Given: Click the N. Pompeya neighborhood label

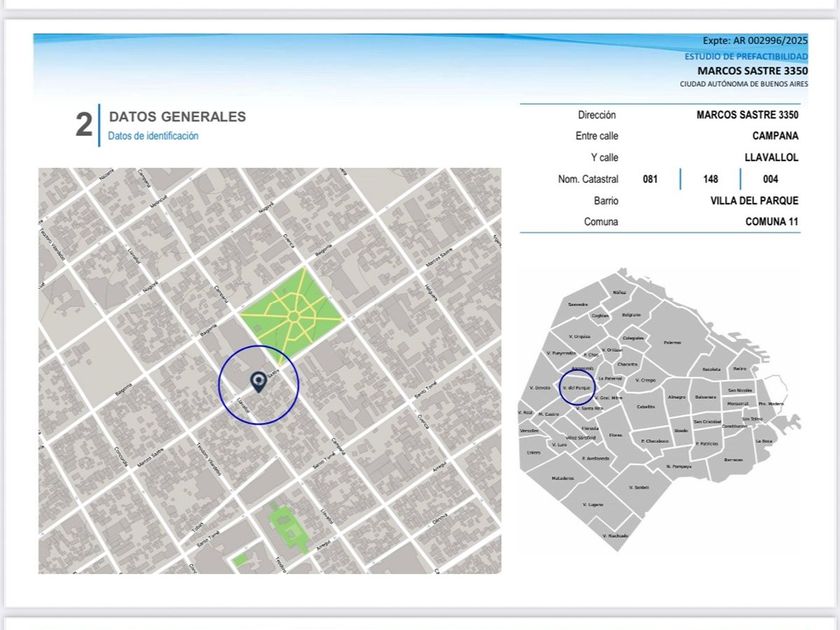Looking at the screenshot, I should 679,466.
